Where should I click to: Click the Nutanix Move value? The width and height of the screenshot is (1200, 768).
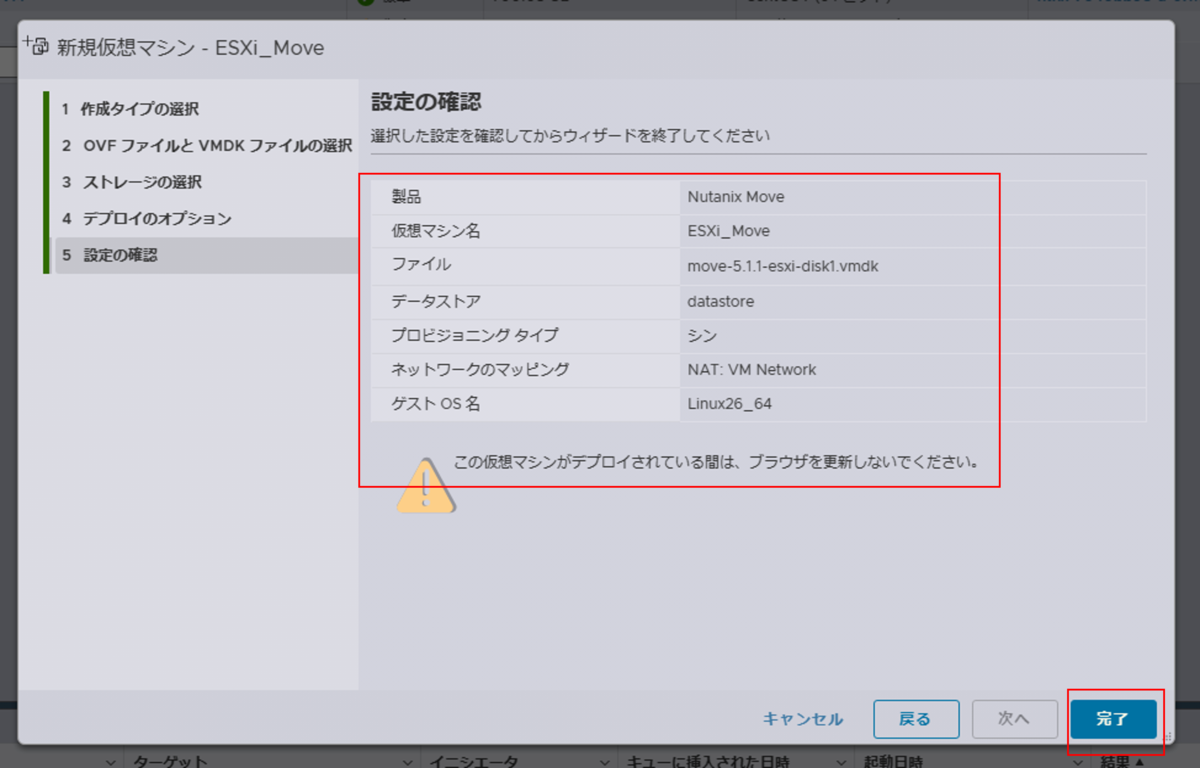coord(736,197)
